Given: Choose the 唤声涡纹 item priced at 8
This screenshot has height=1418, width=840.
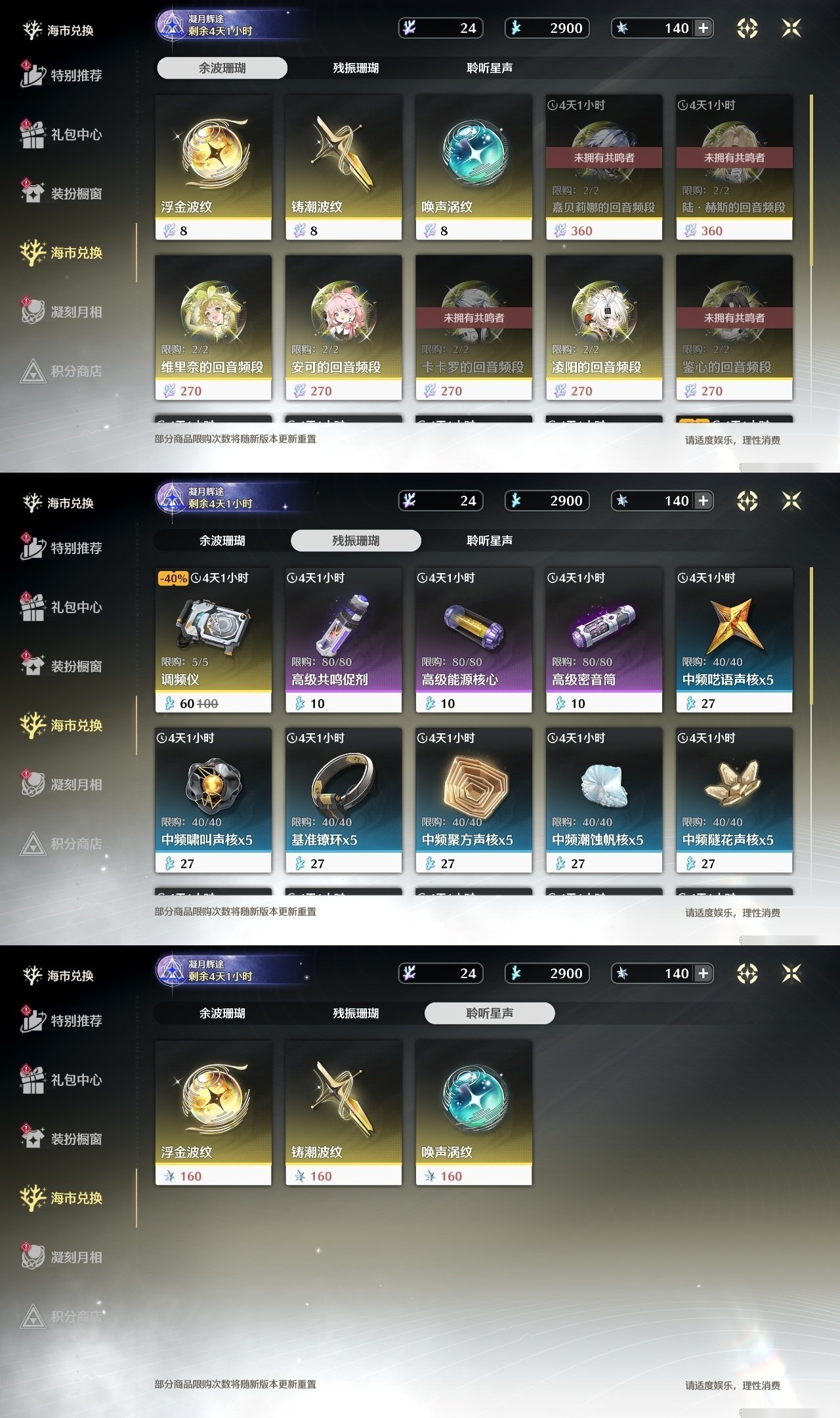Looking at the screenshot, I should pos(474,167).
